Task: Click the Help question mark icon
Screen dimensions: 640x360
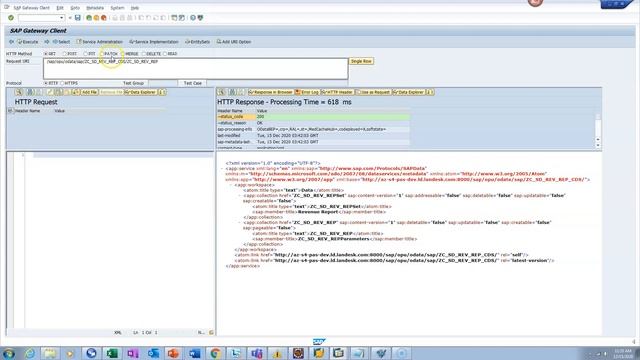Action: click(193, 18)
